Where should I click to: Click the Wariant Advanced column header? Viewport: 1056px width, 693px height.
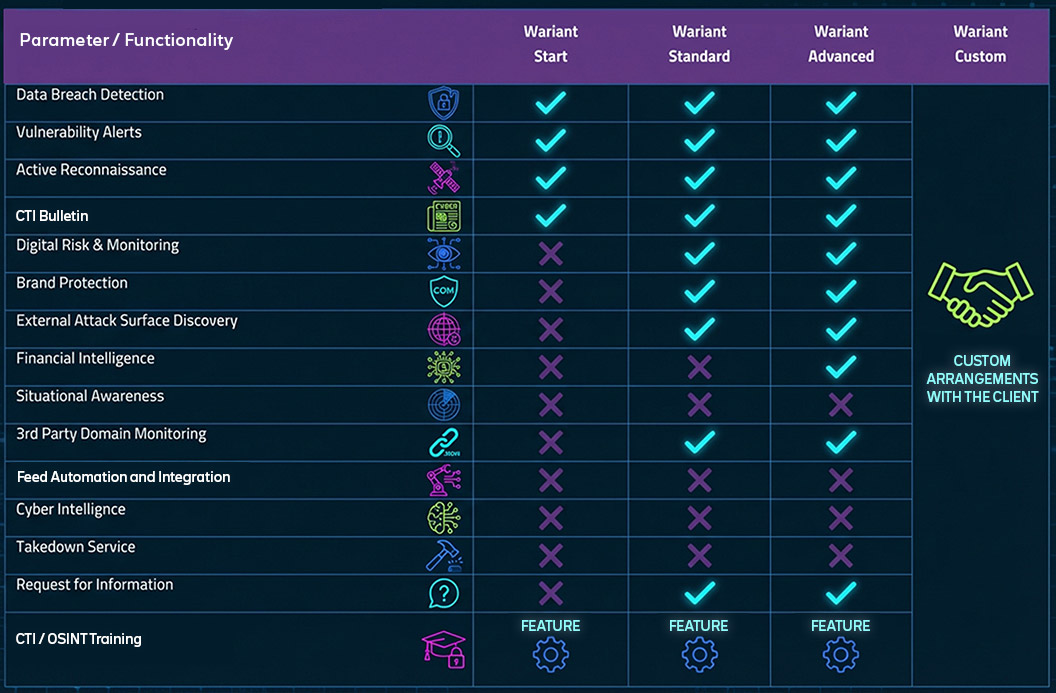[x=841, y=44]
